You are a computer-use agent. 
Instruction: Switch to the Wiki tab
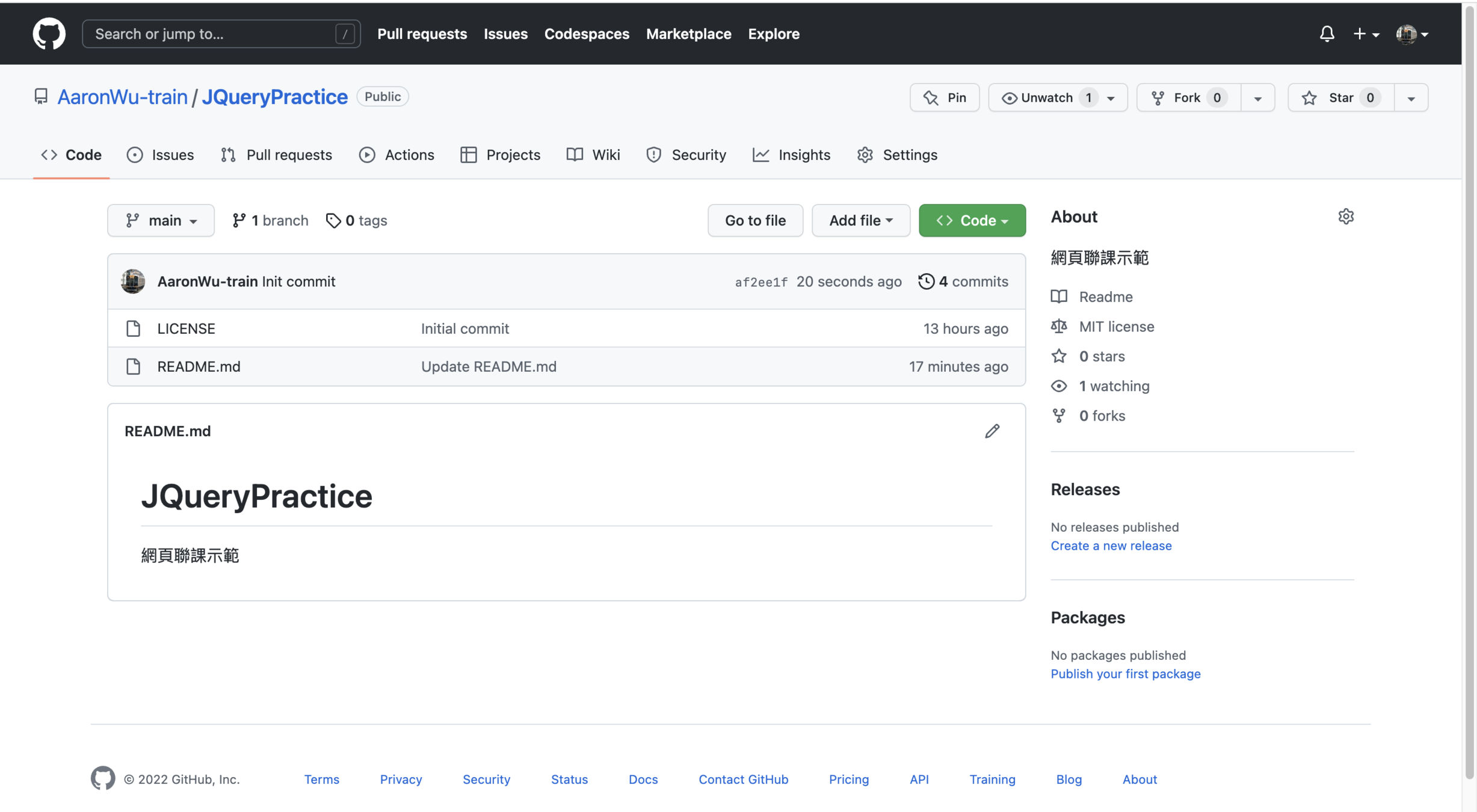pyautogui.click(x=593, y=155)
